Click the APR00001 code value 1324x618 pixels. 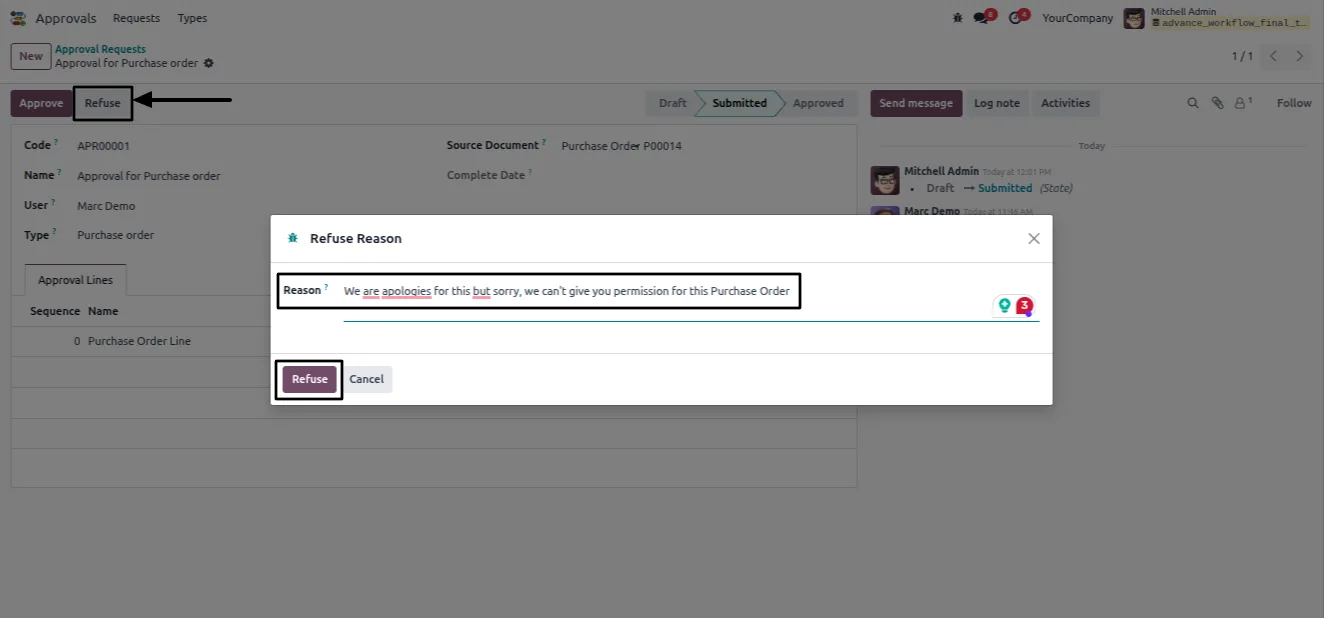click(103, 146)
